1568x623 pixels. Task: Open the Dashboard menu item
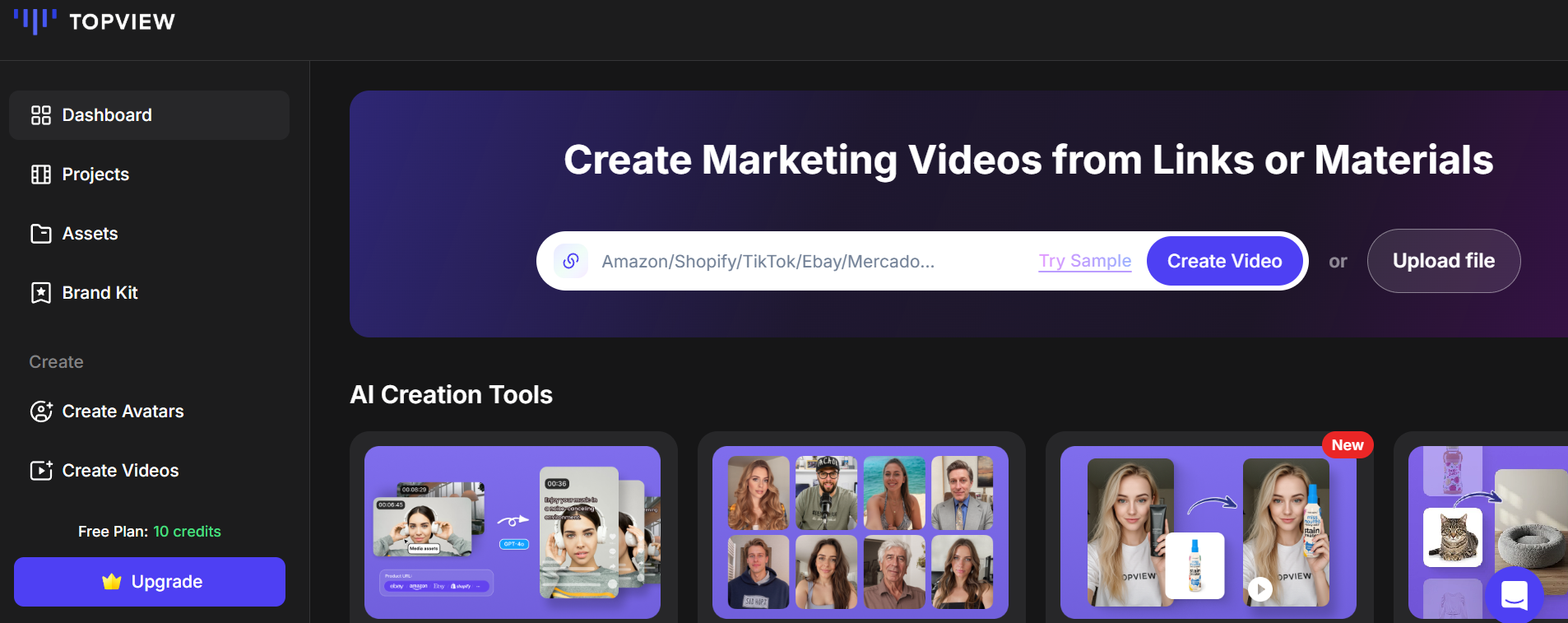pos(149,115)
